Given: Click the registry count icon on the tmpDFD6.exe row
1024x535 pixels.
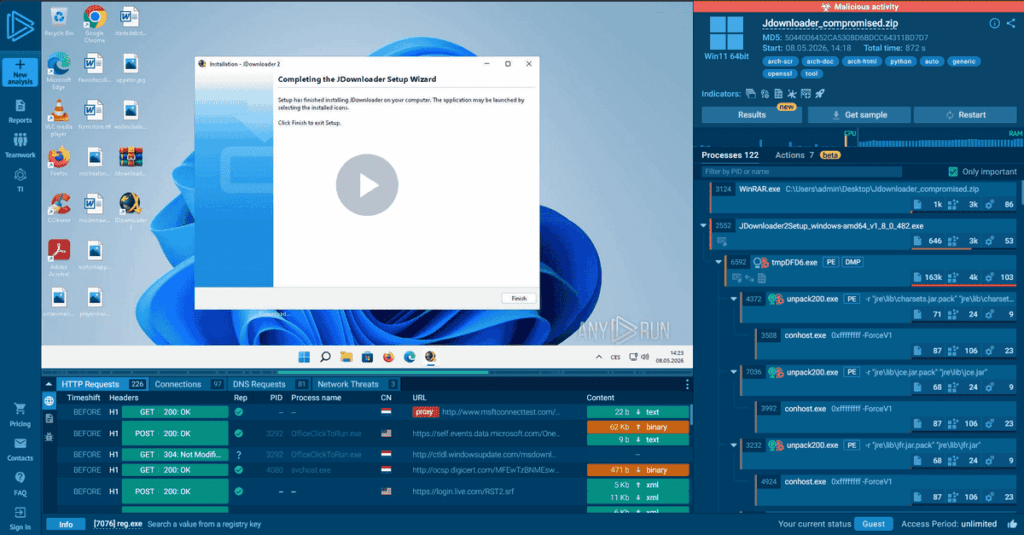Looking at the screenshot, I should pyautogui.click(x=953, y=278).
